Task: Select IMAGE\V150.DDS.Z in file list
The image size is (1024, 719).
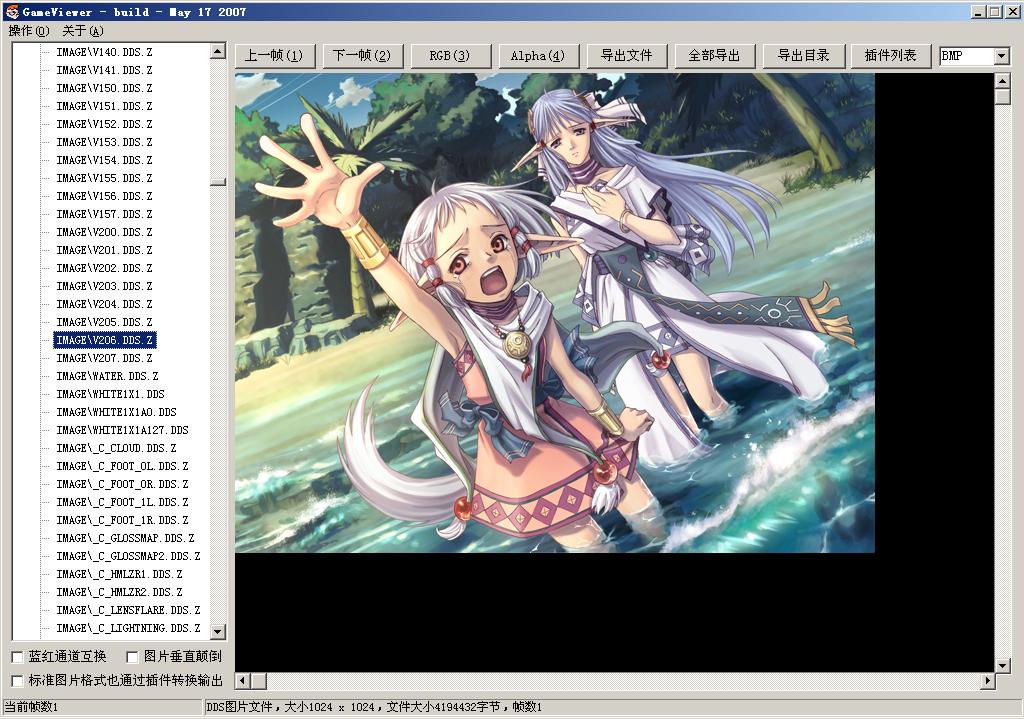Action: [104, 88]
